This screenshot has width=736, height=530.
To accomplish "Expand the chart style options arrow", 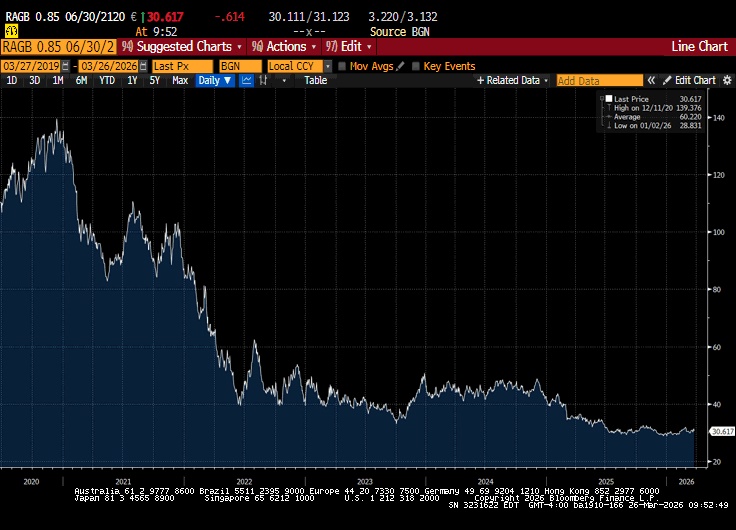I will coord(284,80).
